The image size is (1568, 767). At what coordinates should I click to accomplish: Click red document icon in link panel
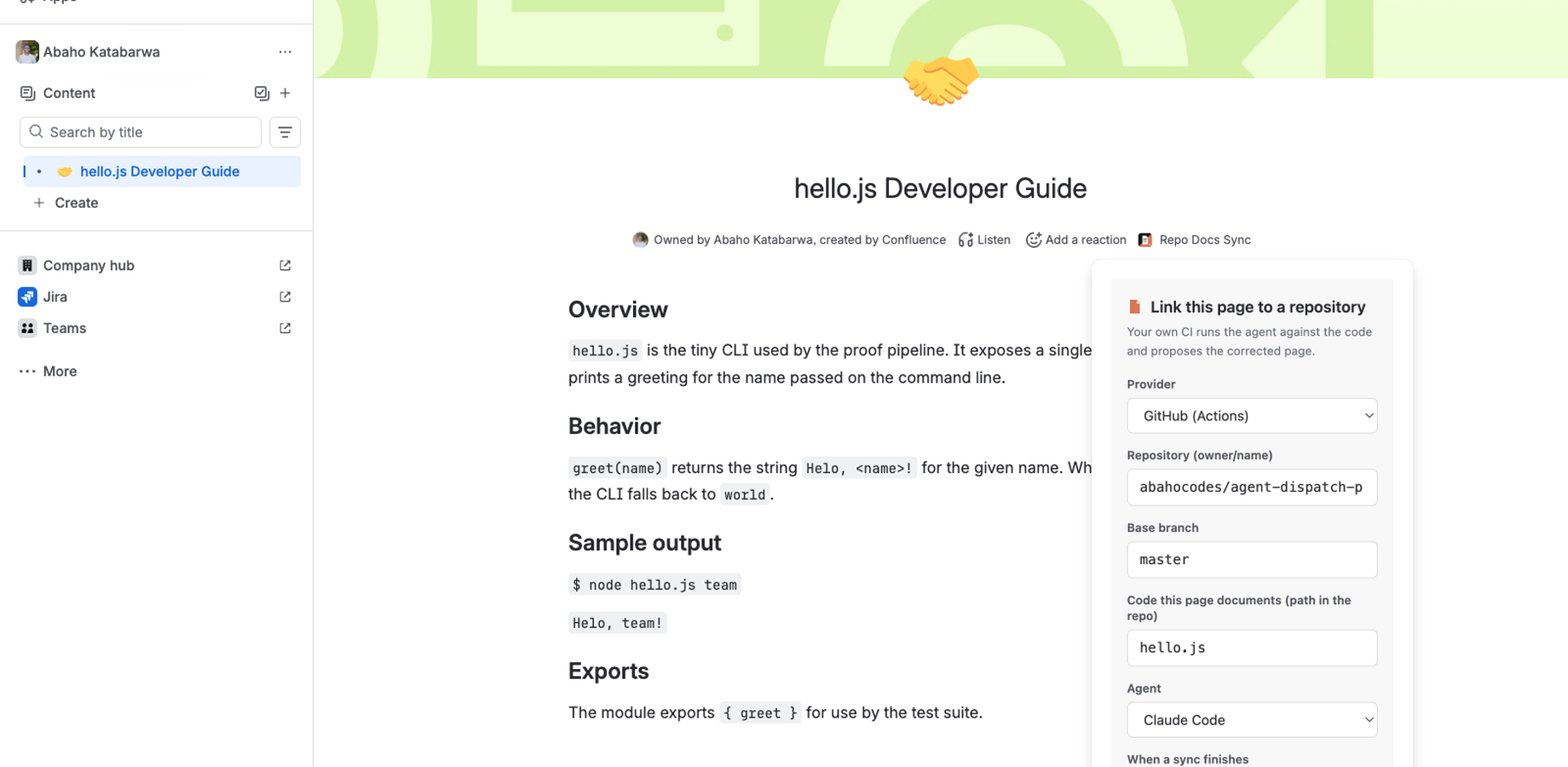(x=1134, y=307)
